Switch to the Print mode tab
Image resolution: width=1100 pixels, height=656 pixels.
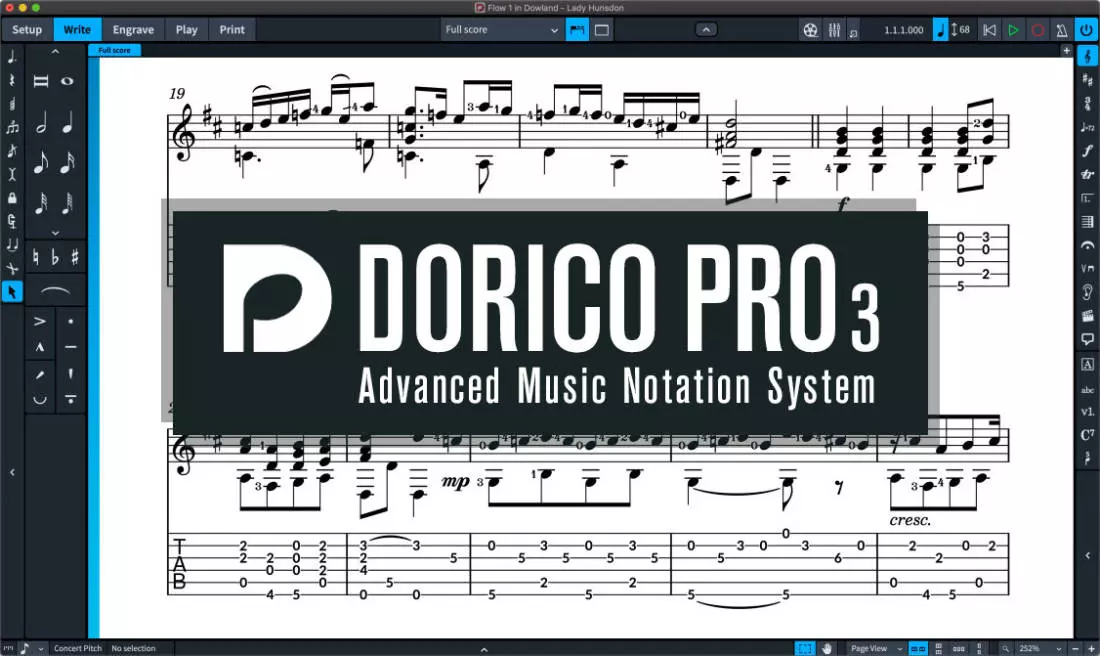coord(232,30)
